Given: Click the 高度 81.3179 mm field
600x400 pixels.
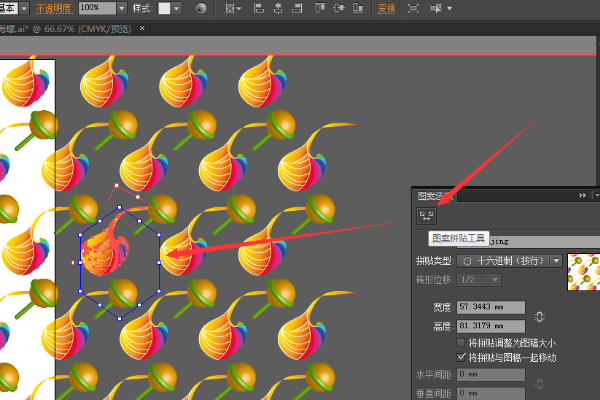Looking at the screenshot, I should 491,326.
